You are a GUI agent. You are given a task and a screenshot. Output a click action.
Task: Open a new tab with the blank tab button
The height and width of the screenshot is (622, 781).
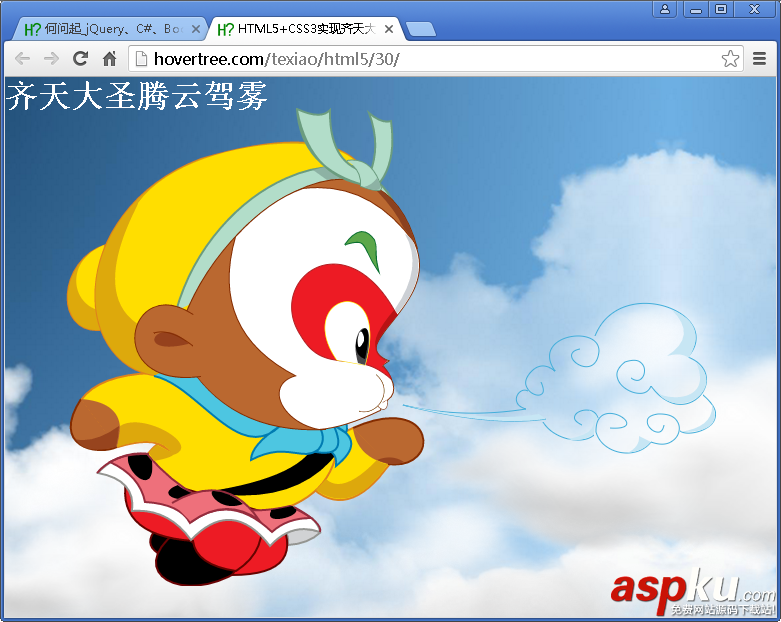coord(420,29)
